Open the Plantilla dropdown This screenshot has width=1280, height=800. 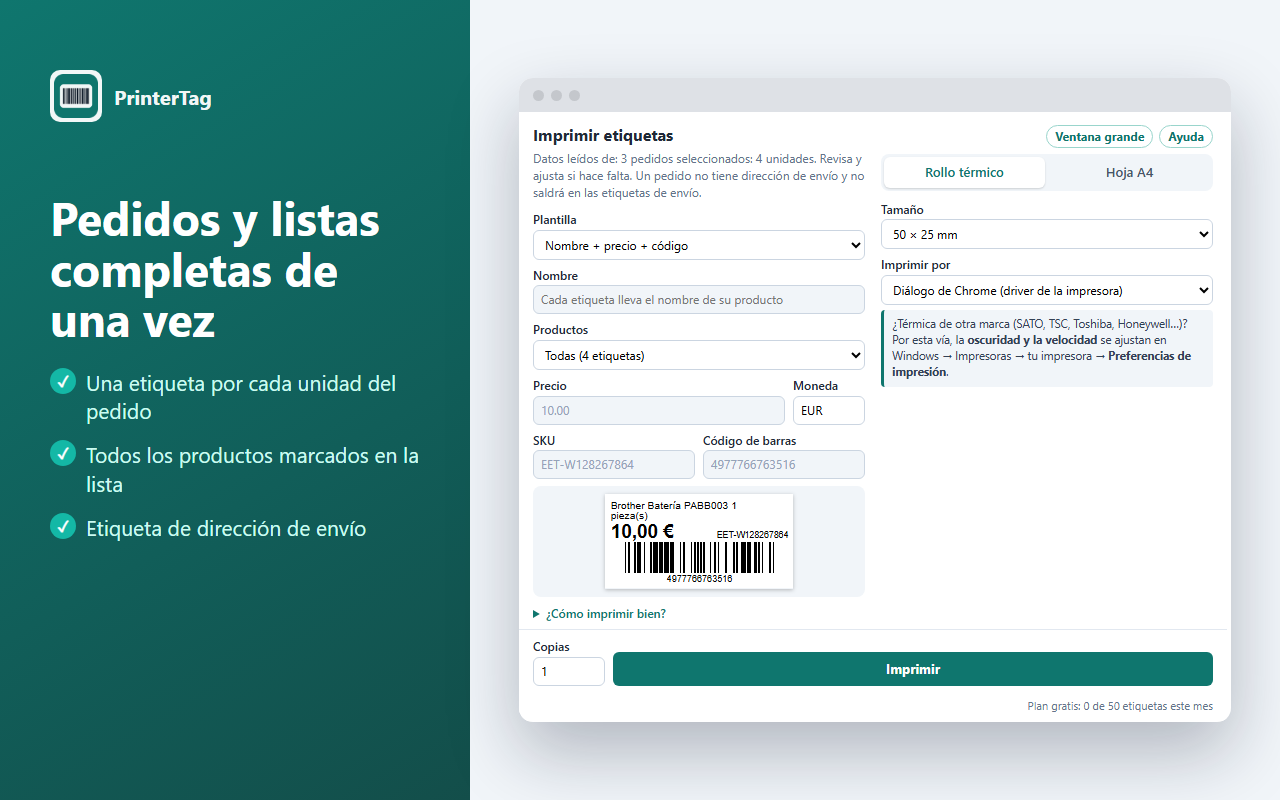click(x=699, y=245)
